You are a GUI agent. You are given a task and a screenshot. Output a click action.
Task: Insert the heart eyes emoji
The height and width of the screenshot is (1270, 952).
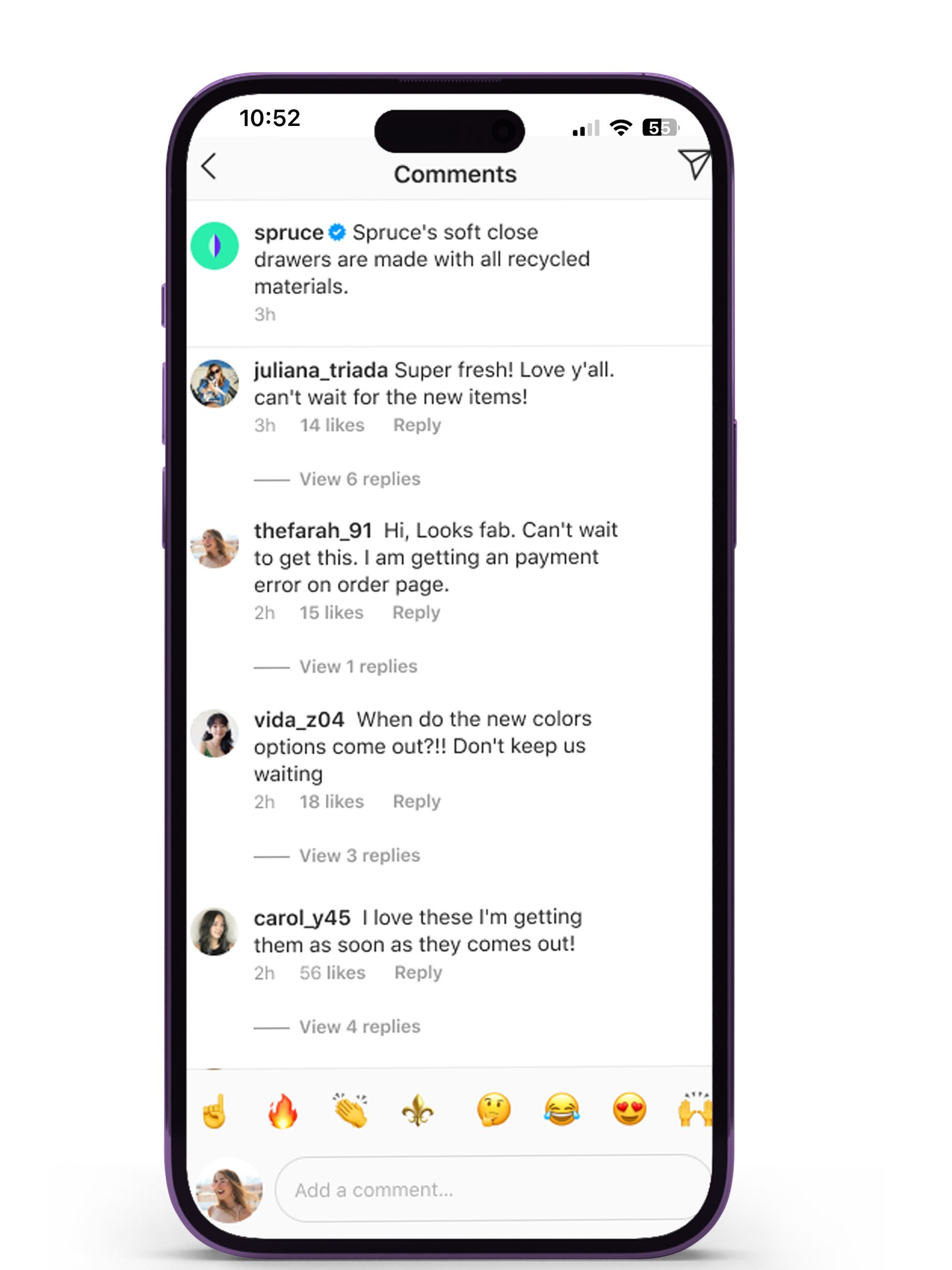pyautogui.click(x=629, y=1109)
